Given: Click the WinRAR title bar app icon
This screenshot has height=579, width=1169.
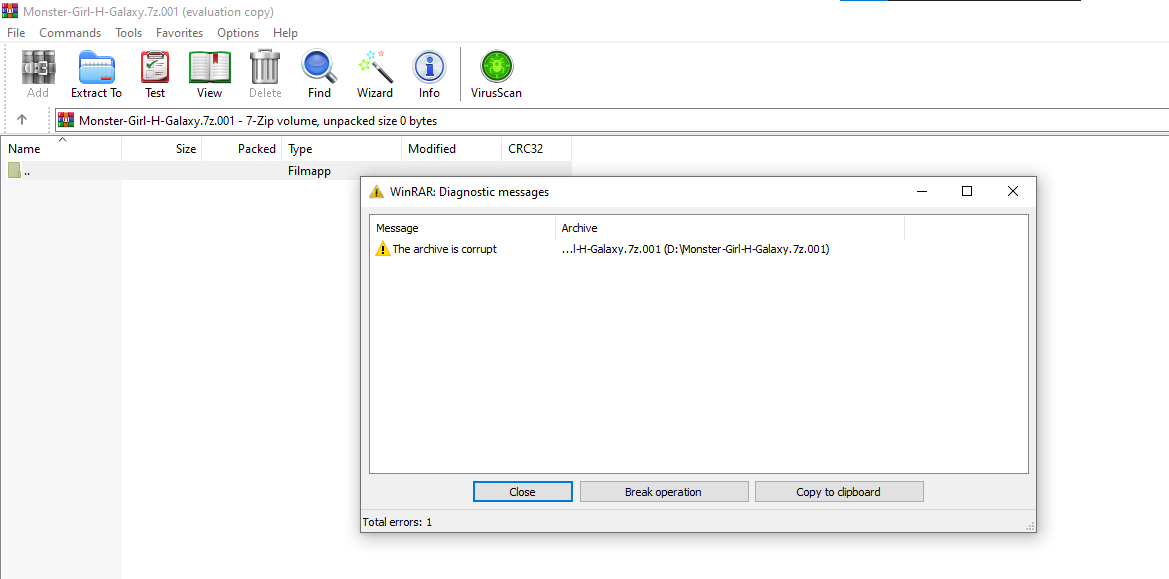Looking at the screenshot, I should pos(10,11).
